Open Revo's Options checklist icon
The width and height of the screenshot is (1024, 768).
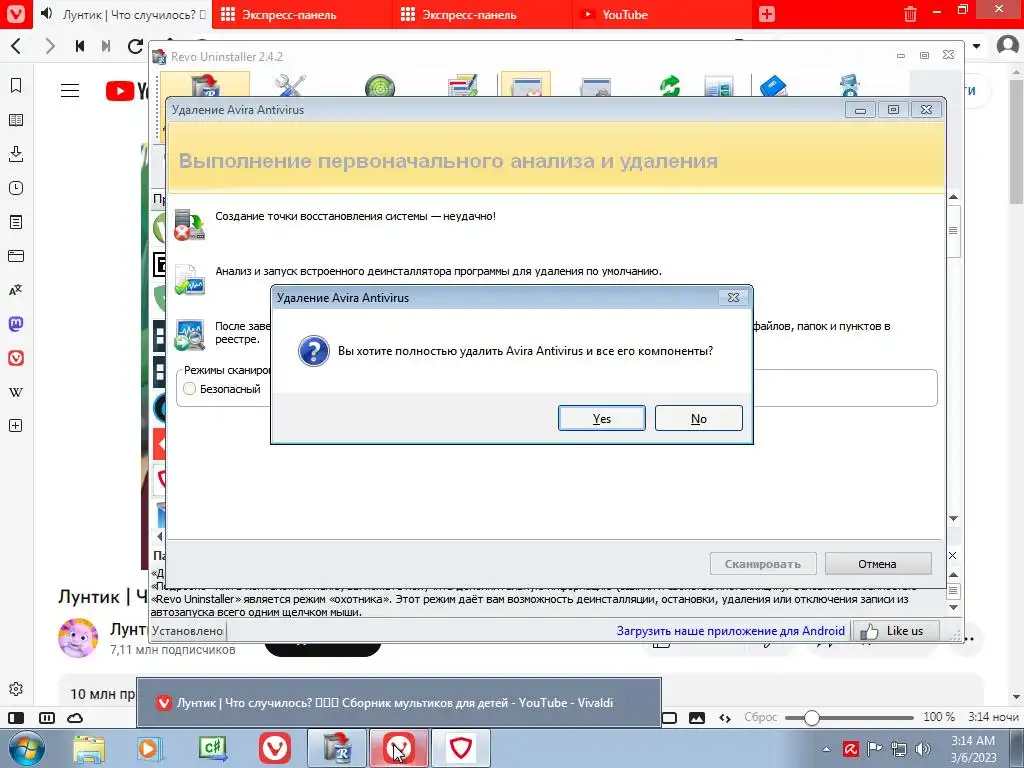click(x=462, y=86)
